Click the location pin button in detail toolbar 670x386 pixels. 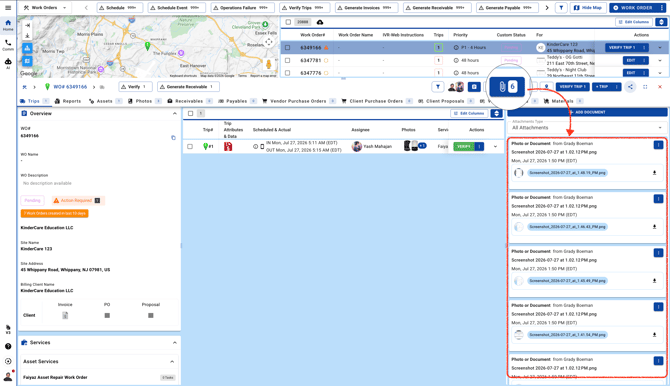(x=546, y=87)
